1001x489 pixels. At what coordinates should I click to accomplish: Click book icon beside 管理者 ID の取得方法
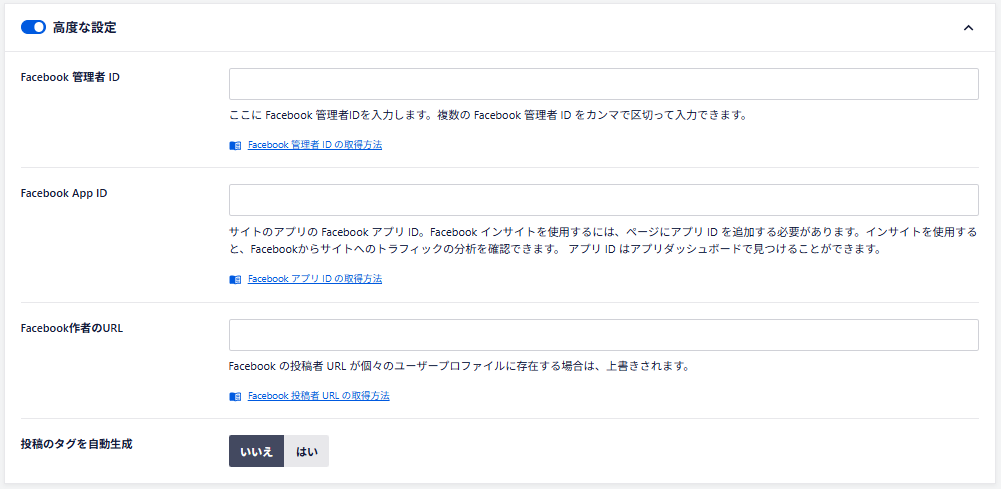pos(235,145)
